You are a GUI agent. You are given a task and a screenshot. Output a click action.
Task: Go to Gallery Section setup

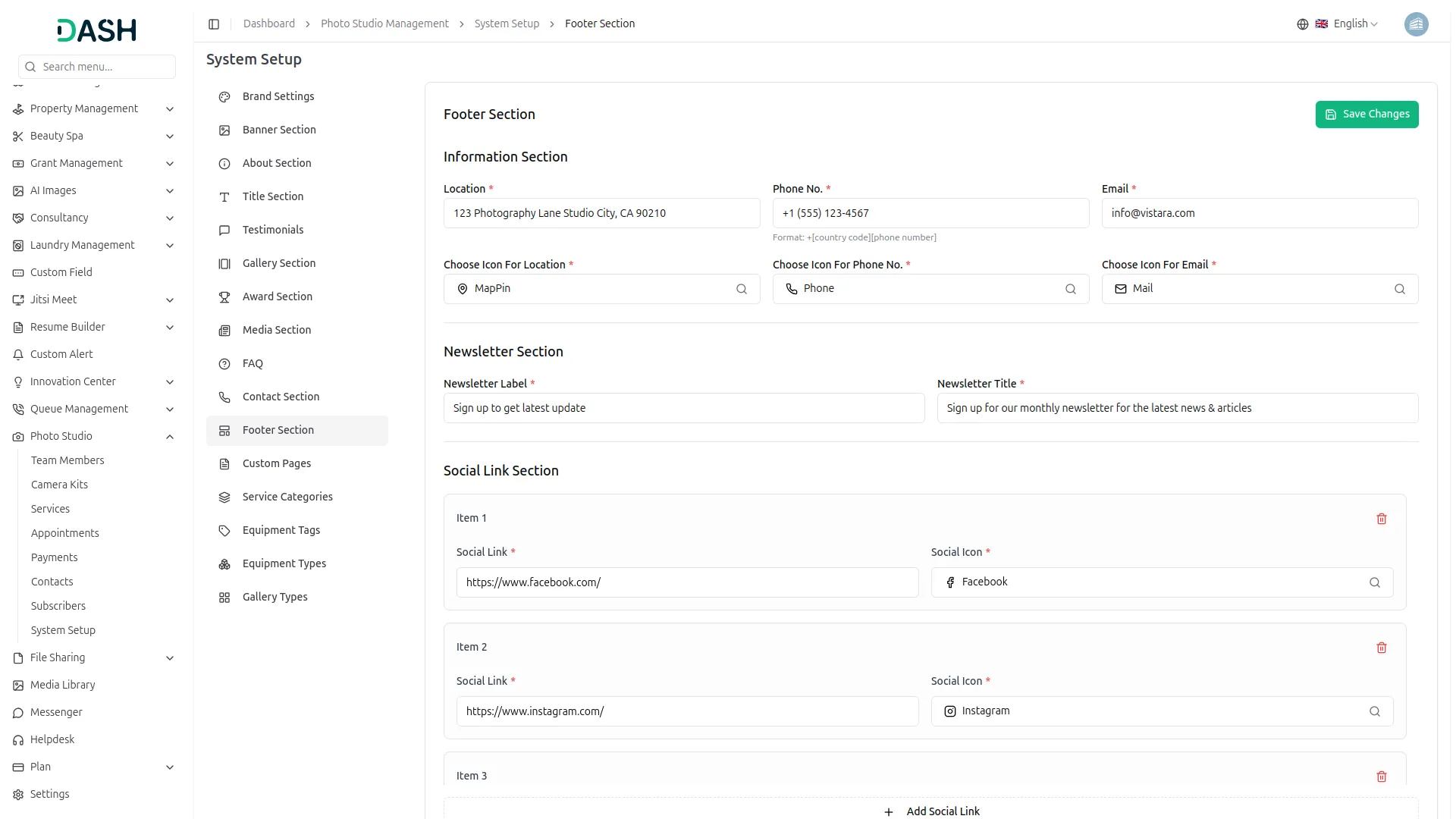click(279, 263)
